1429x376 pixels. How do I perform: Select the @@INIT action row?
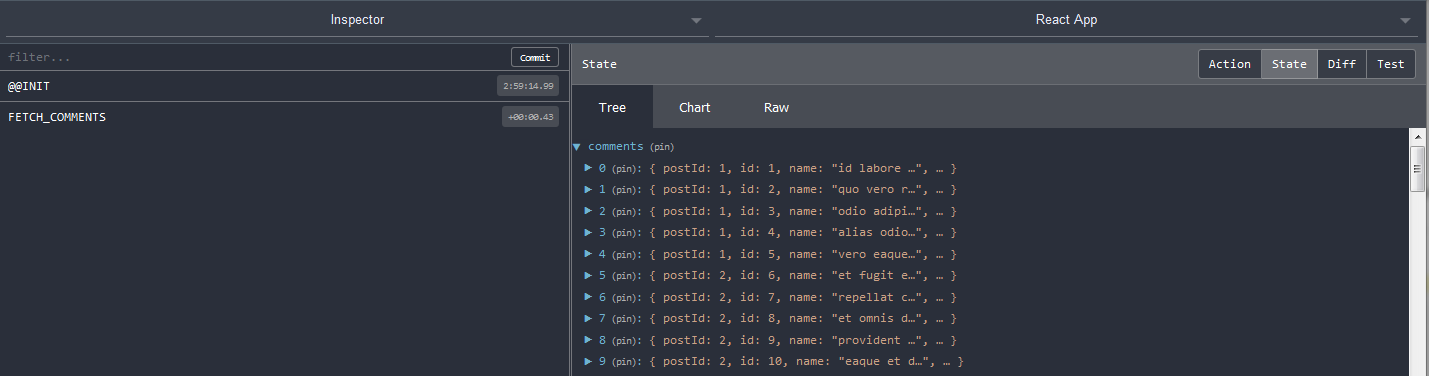click(x=284, y=86)
